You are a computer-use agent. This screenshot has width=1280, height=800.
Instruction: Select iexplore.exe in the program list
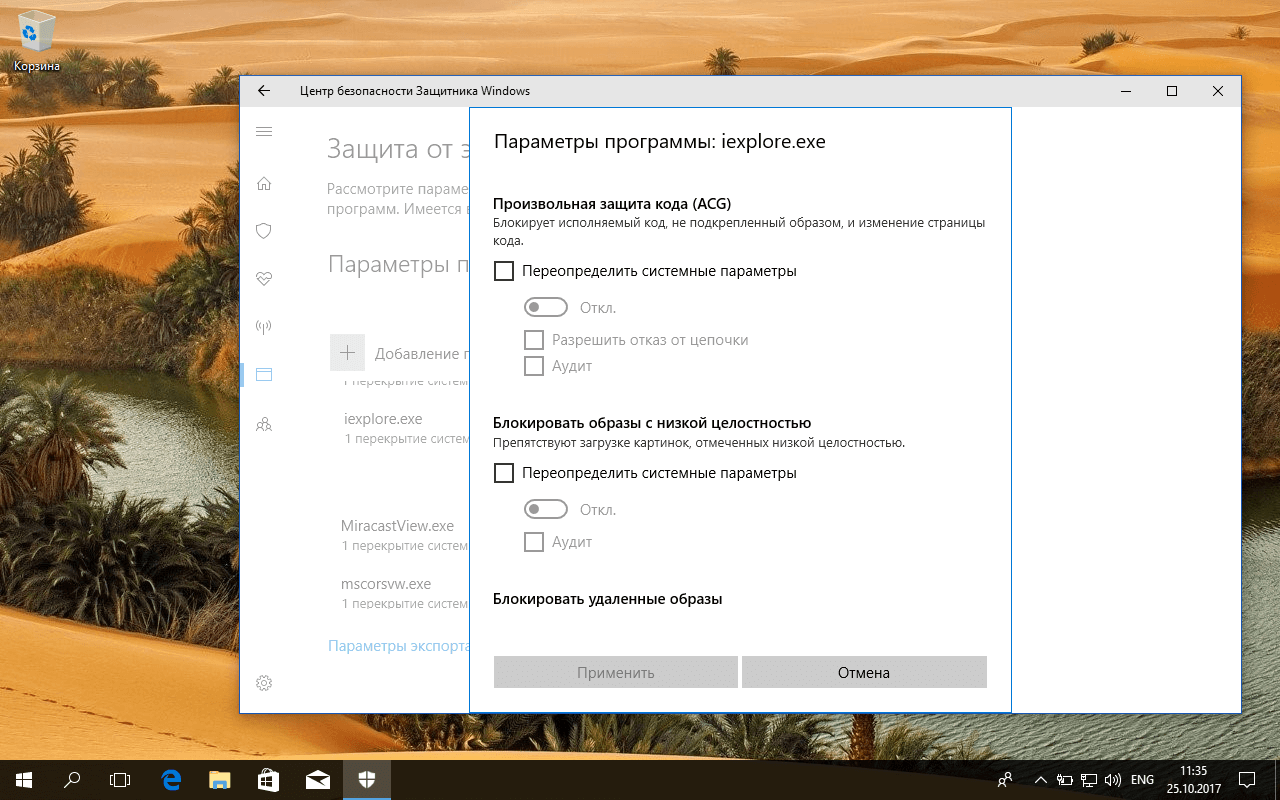tap(383, 419)
